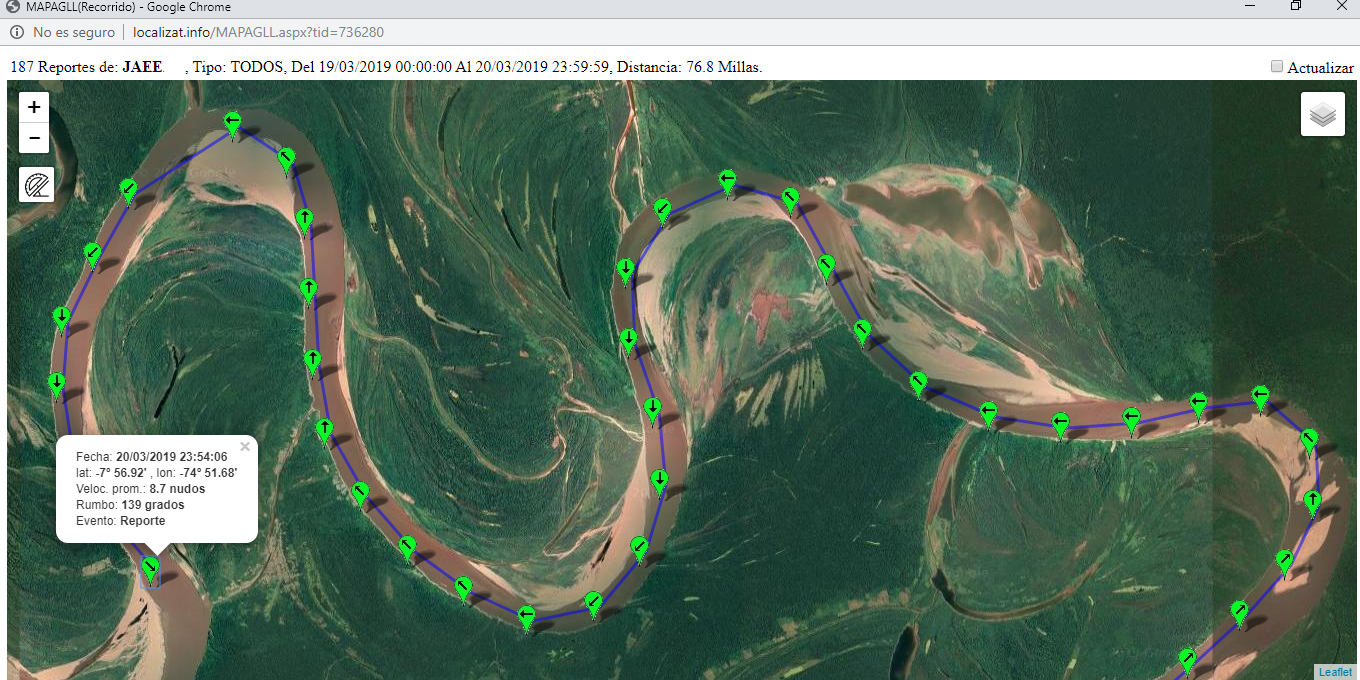This screenshot has height=680, width=1360.
Task: Zoom in with the plus button
Action: click(x=34, y=107)
